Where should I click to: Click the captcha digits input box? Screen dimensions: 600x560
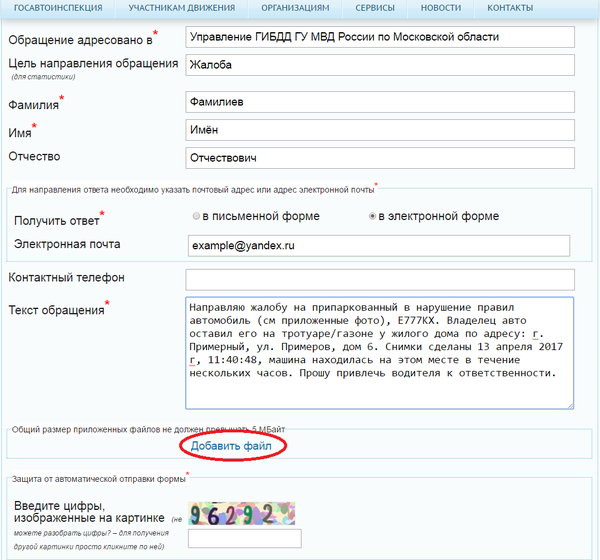pyautogui.click(x=245, y=538)
